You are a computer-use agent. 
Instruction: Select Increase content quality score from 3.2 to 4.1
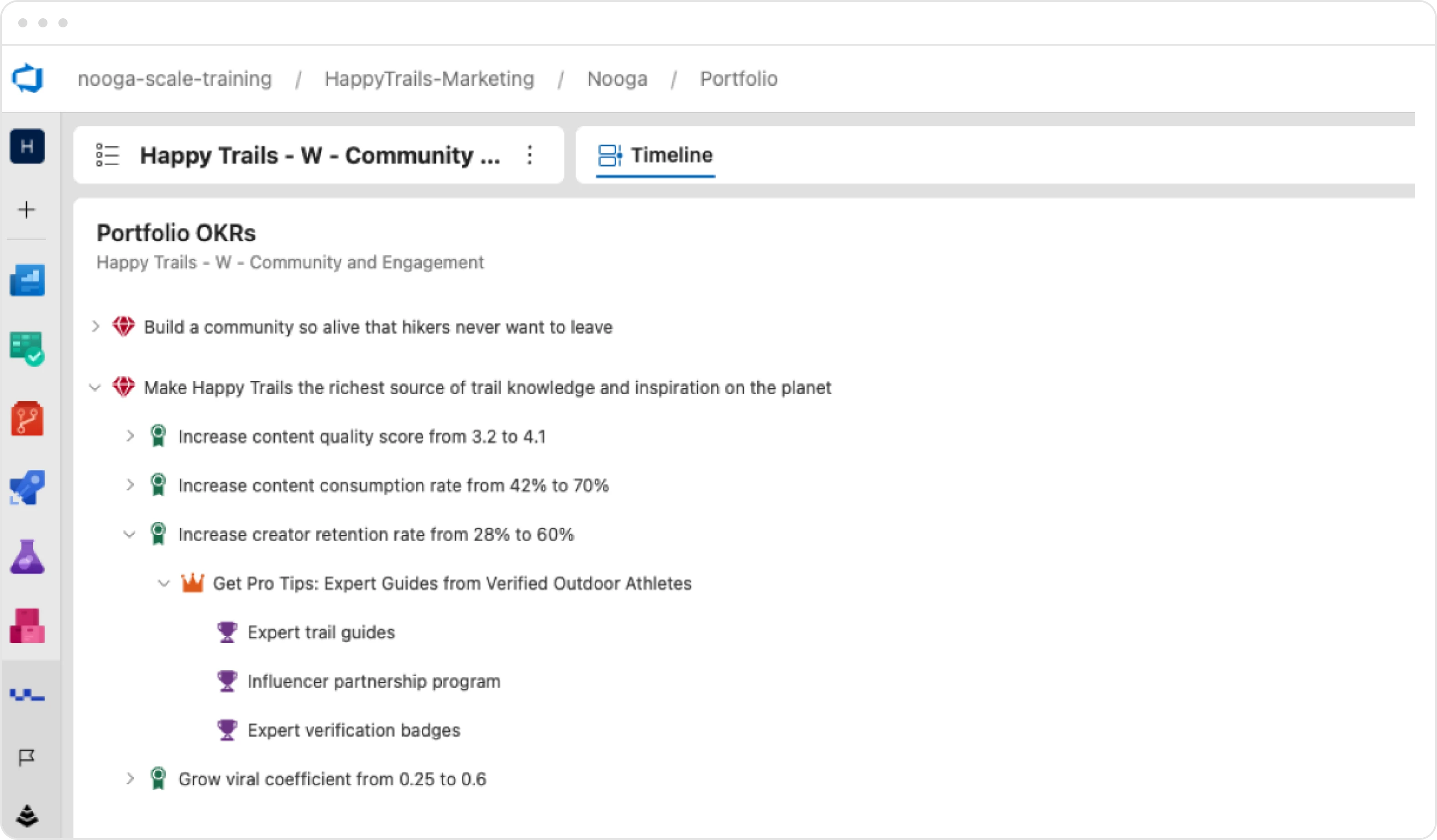(362, 436)
